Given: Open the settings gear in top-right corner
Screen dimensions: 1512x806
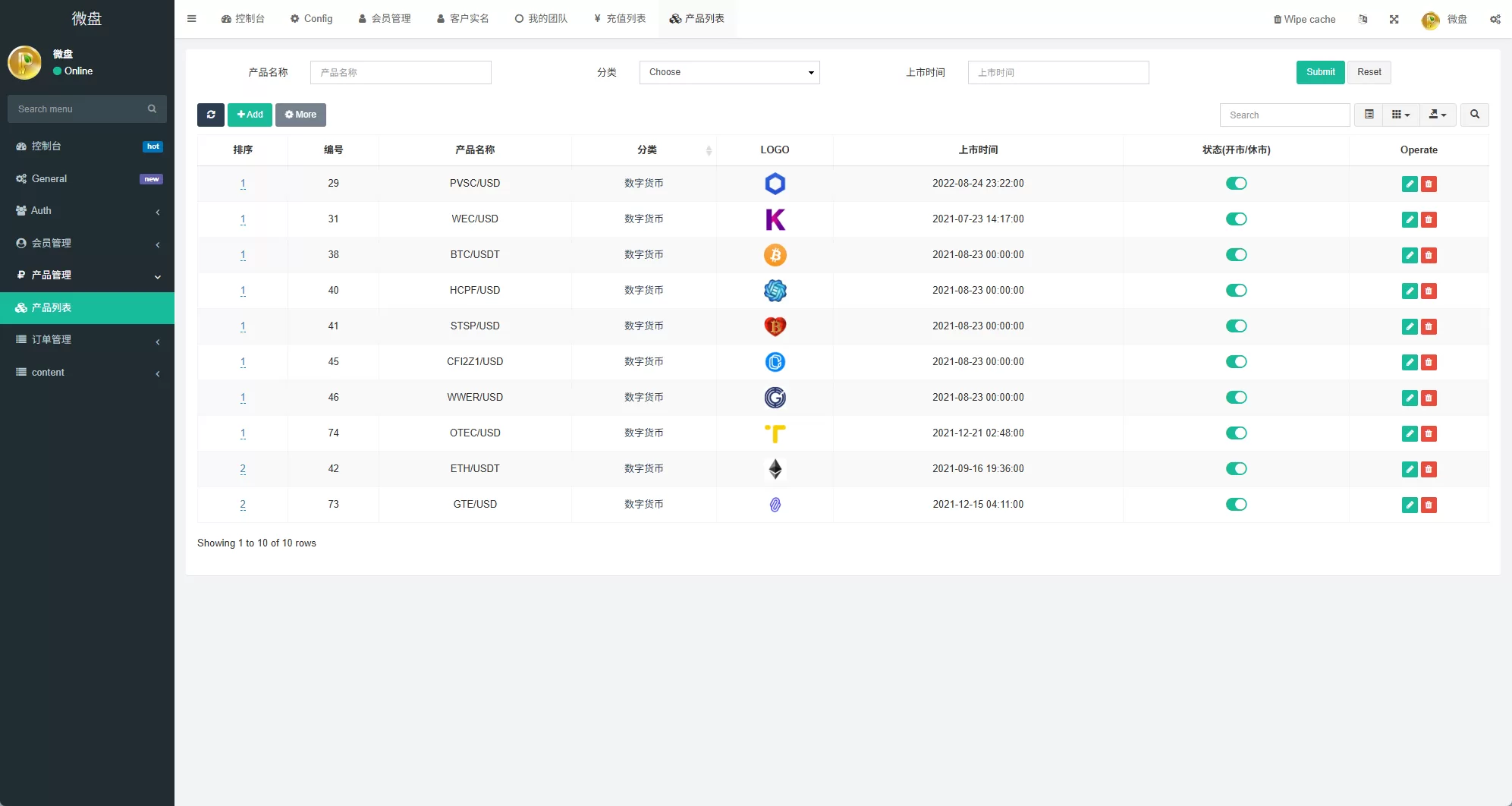Looking at the screenshot, I should (1495, 19).
